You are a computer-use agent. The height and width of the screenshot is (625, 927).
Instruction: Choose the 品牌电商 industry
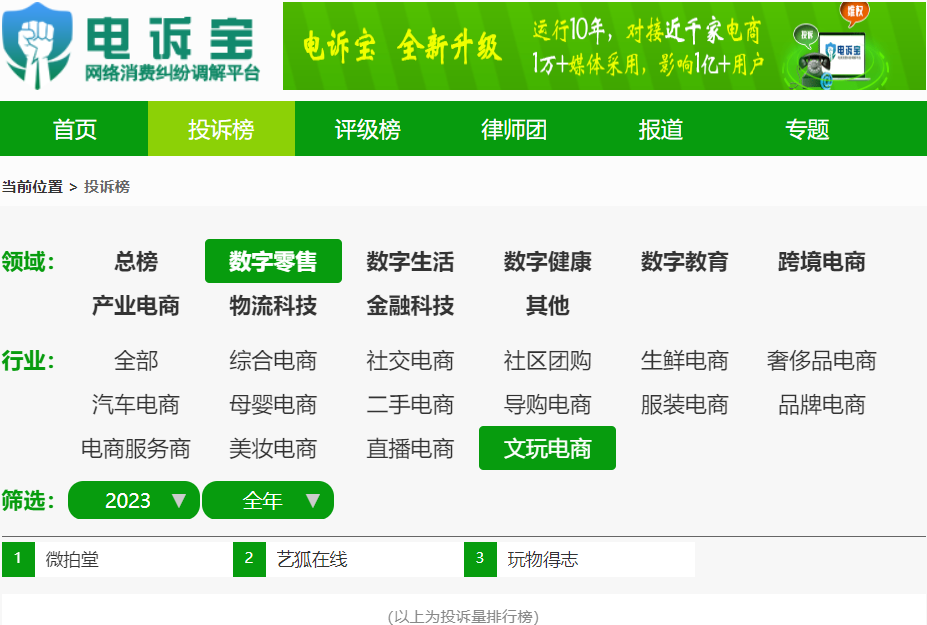tap(822, 405)
